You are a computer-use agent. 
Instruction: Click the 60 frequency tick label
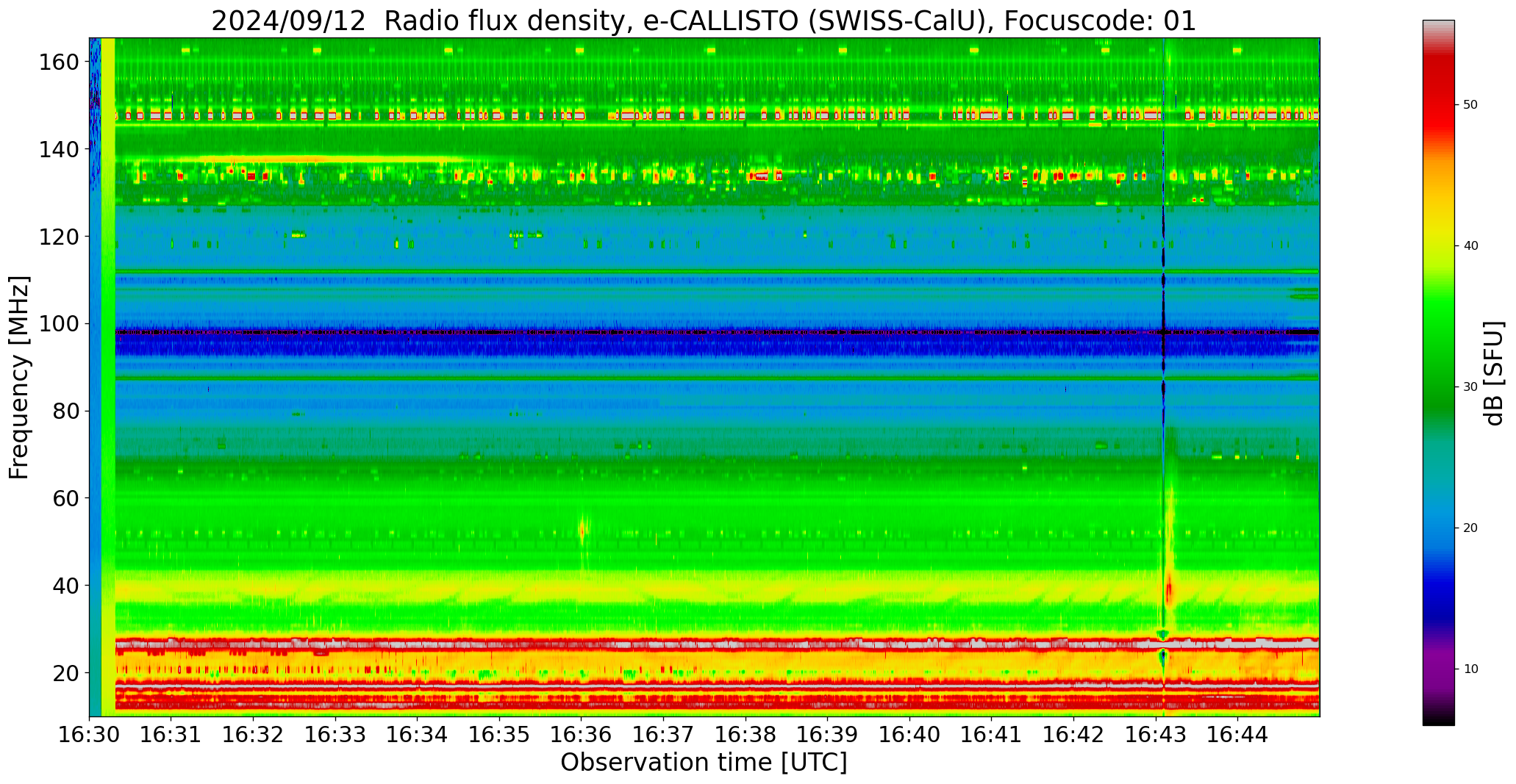coord(66,498)
